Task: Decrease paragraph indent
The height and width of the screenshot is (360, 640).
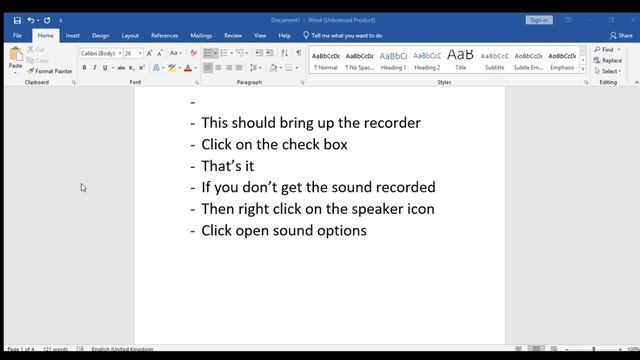Action: tap(259, 53)
